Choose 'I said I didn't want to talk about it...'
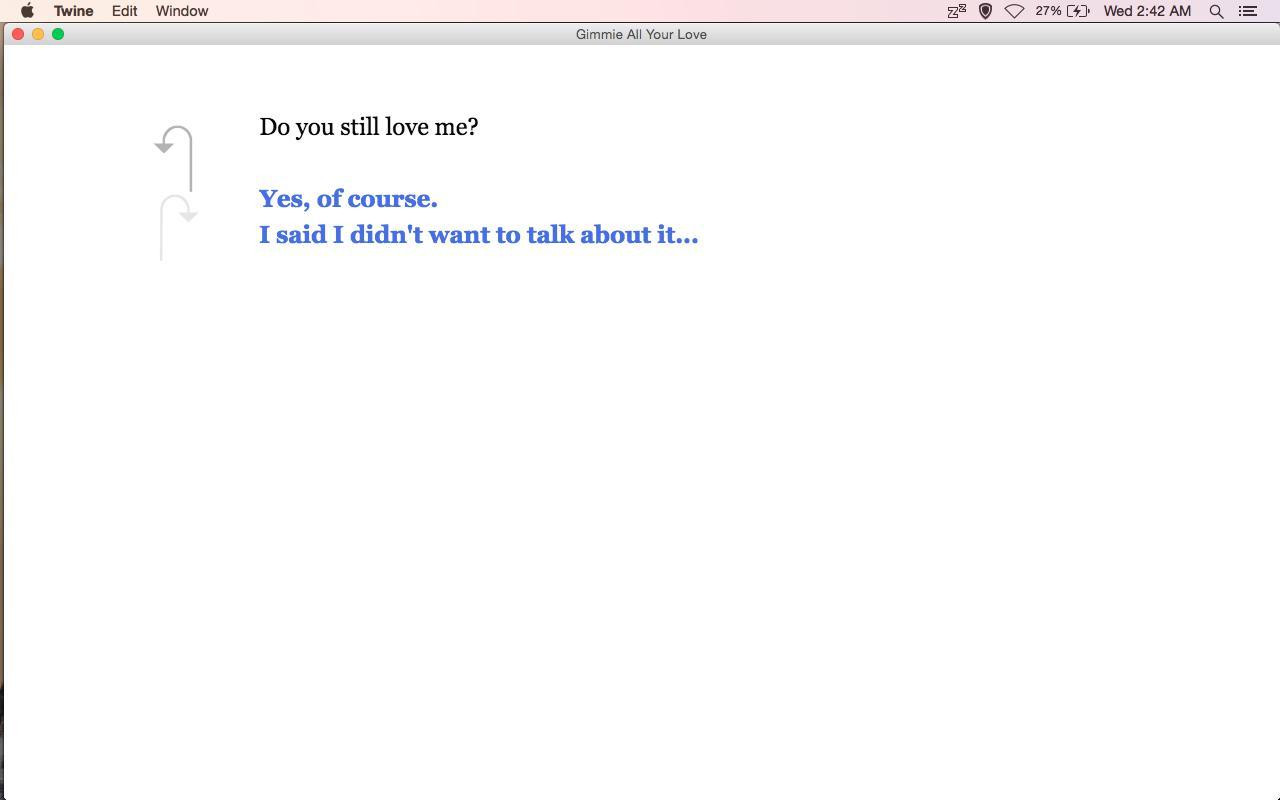Image resolution: width=1280 pixels, height=800 pixels. [x=479, y=235]
